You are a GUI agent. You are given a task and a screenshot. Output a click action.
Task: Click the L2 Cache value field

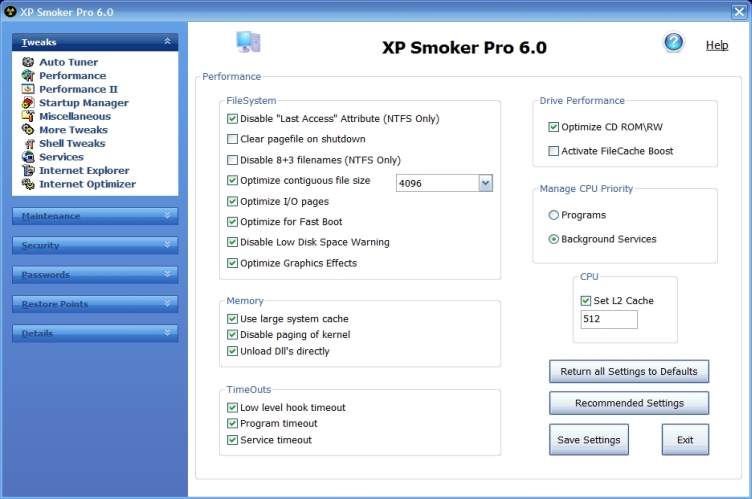pos(609,319)
